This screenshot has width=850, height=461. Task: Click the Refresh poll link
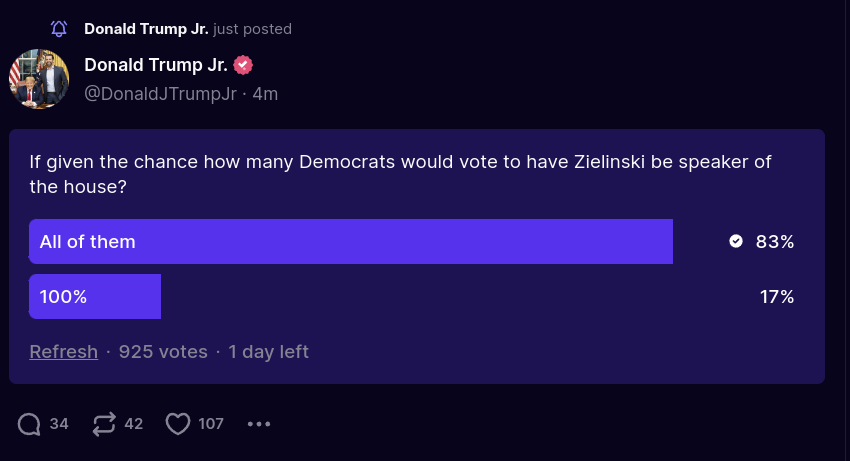64,352
